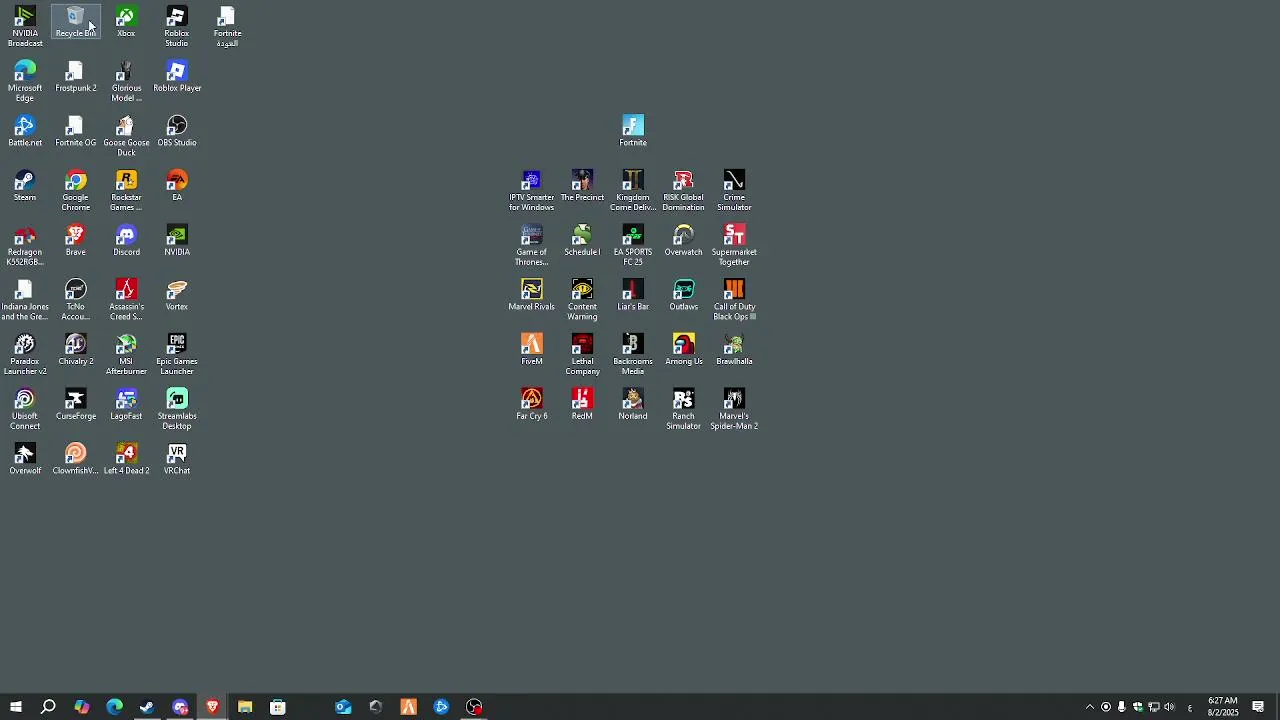
Task: Select the Lethal Company desktop icon
Action: [582, 355]
